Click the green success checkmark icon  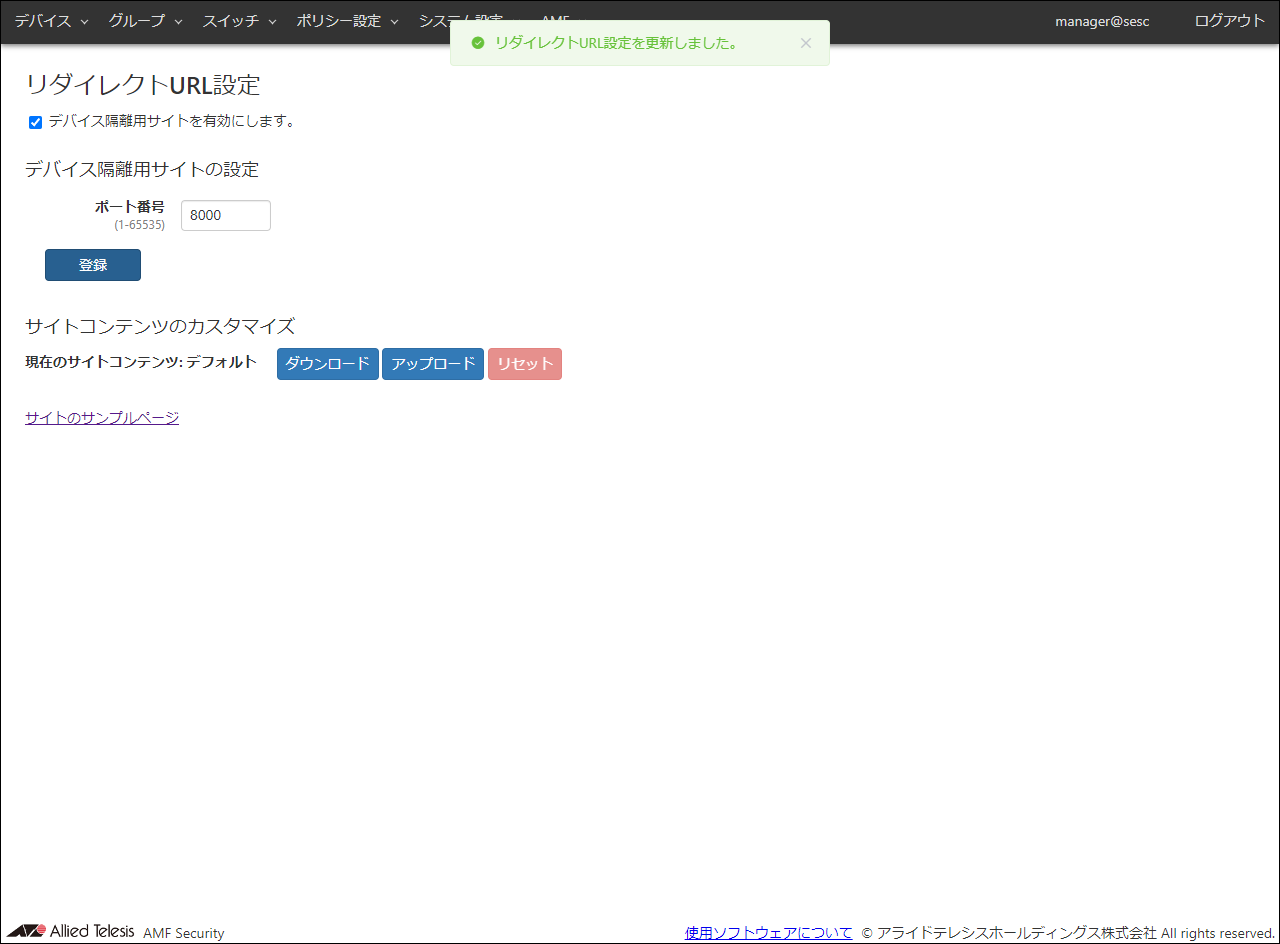click(478, 43)
